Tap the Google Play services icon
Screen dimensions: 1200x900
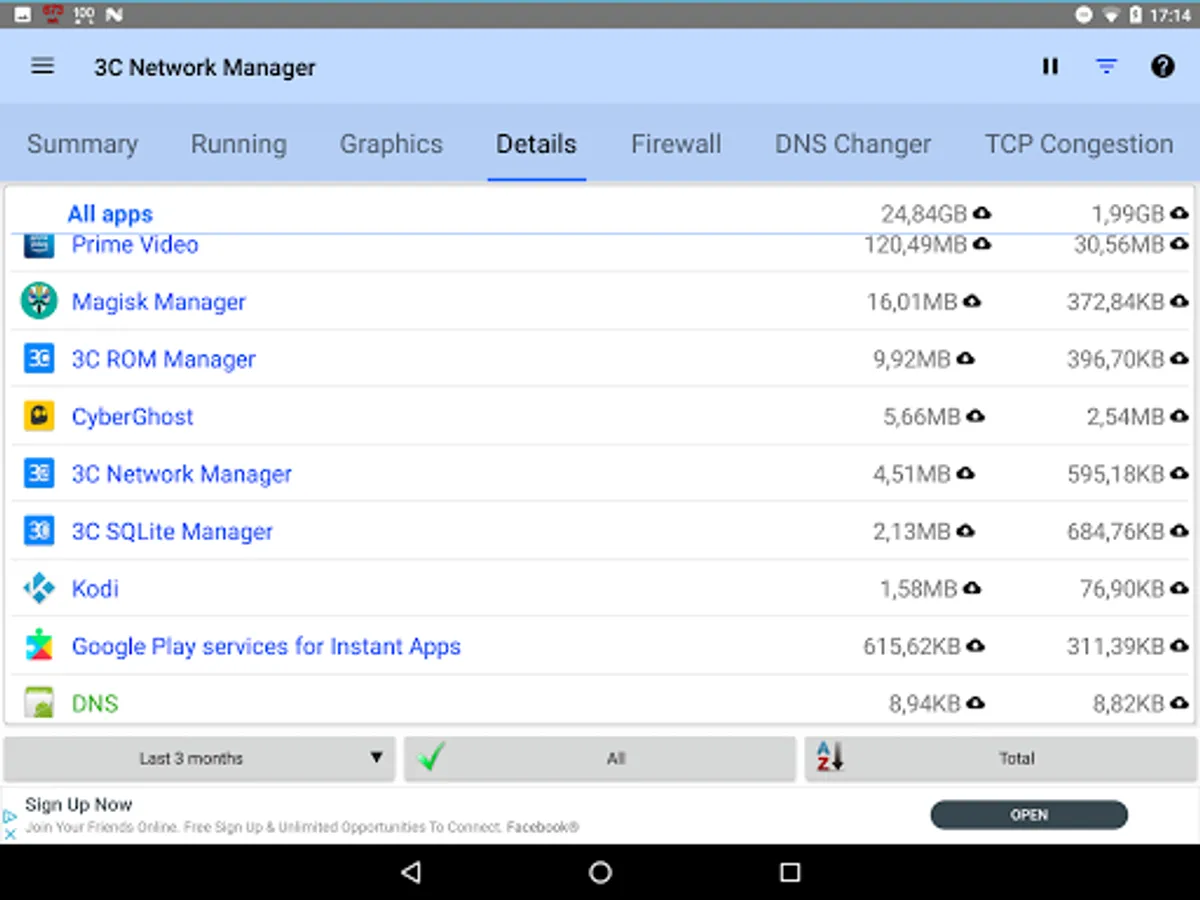click(x=39, y=646)
